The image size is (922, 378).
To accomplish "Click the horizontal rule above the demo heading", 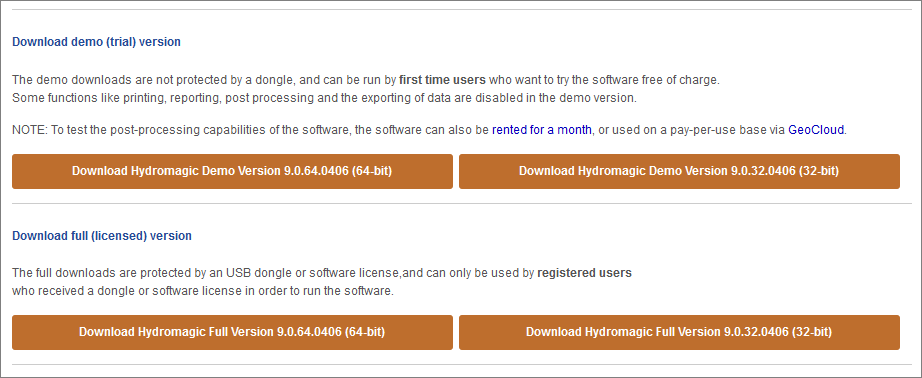I will tap(462, 10).
